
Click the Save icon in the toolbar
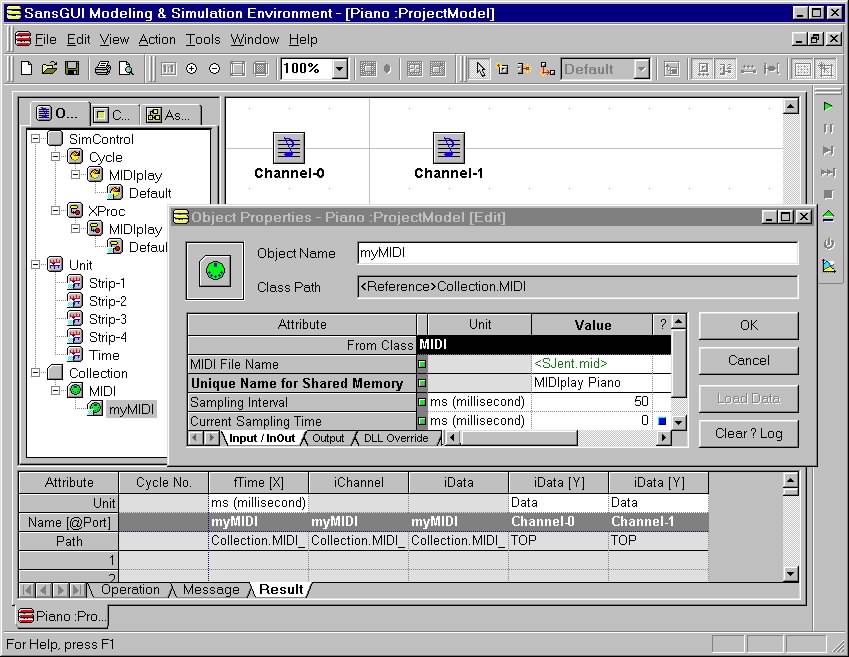[72, 69]
